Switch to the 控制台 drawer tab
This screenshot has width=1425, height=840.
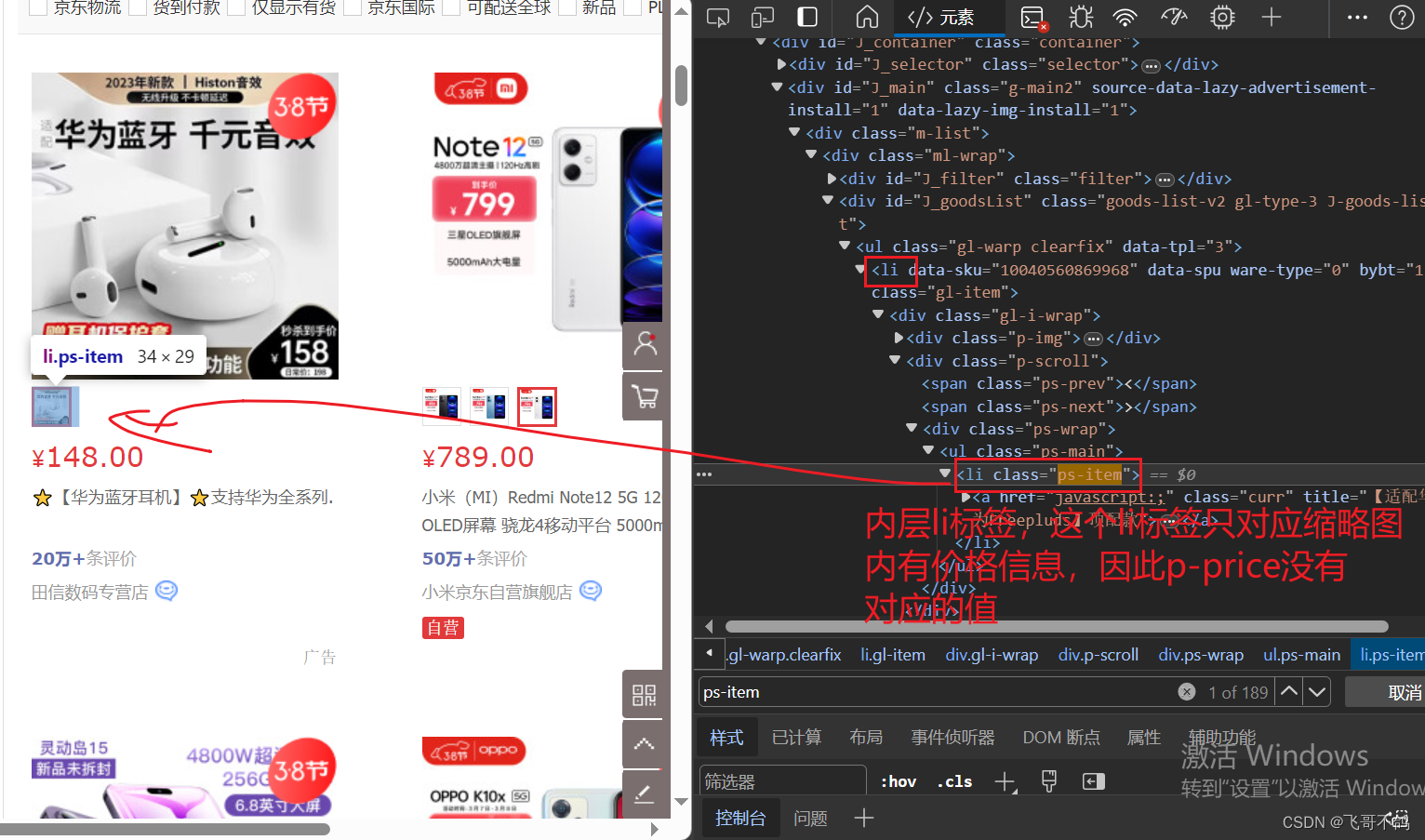(739, 818)
